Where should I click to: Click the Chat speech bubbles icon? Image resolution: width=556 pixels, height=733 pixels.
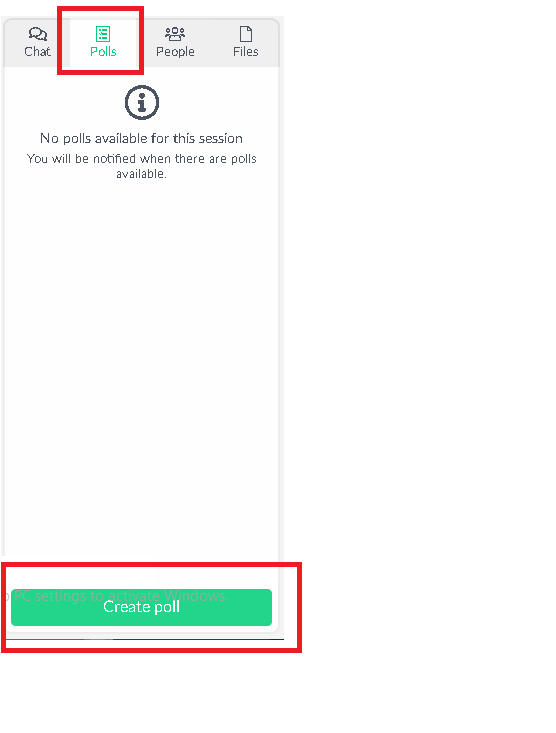coord(37,34)
